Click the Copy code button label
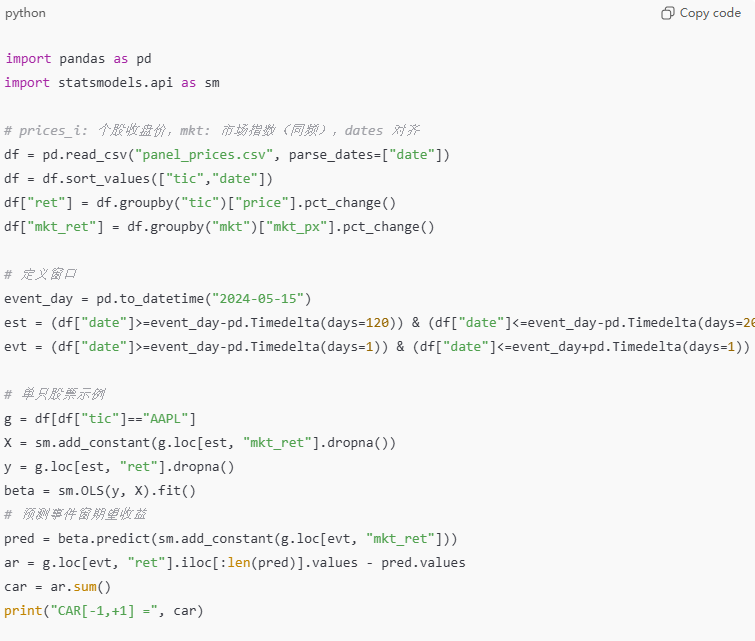The height and width of the screenshot is (641, 755). pyautogui.click(x=710, y=13)
